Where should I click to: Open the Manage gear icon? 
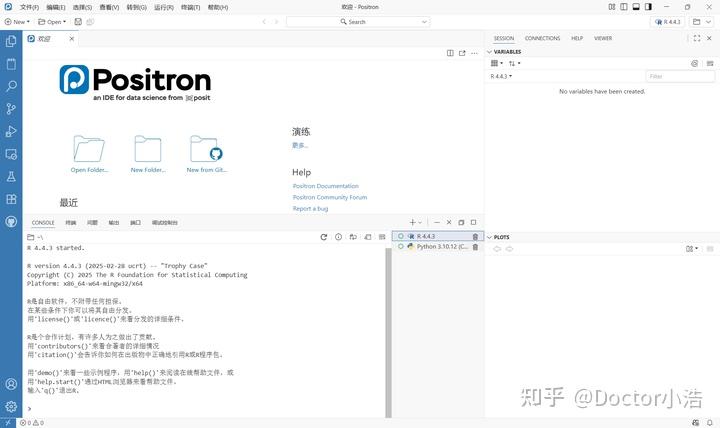pos(11,406)
